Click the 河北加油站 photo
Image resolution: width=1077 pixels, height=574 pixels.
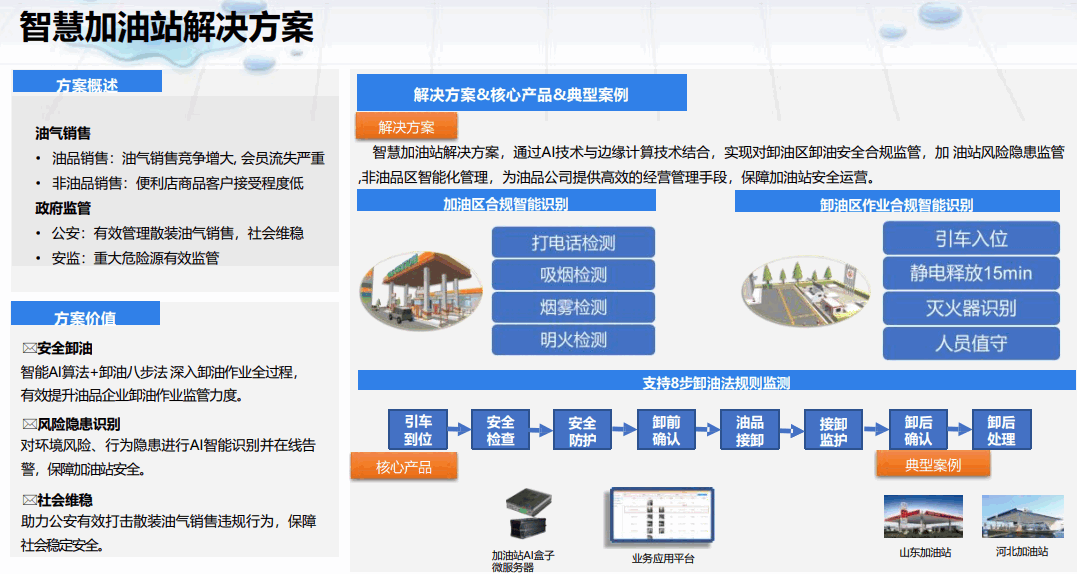(1022, 518)
